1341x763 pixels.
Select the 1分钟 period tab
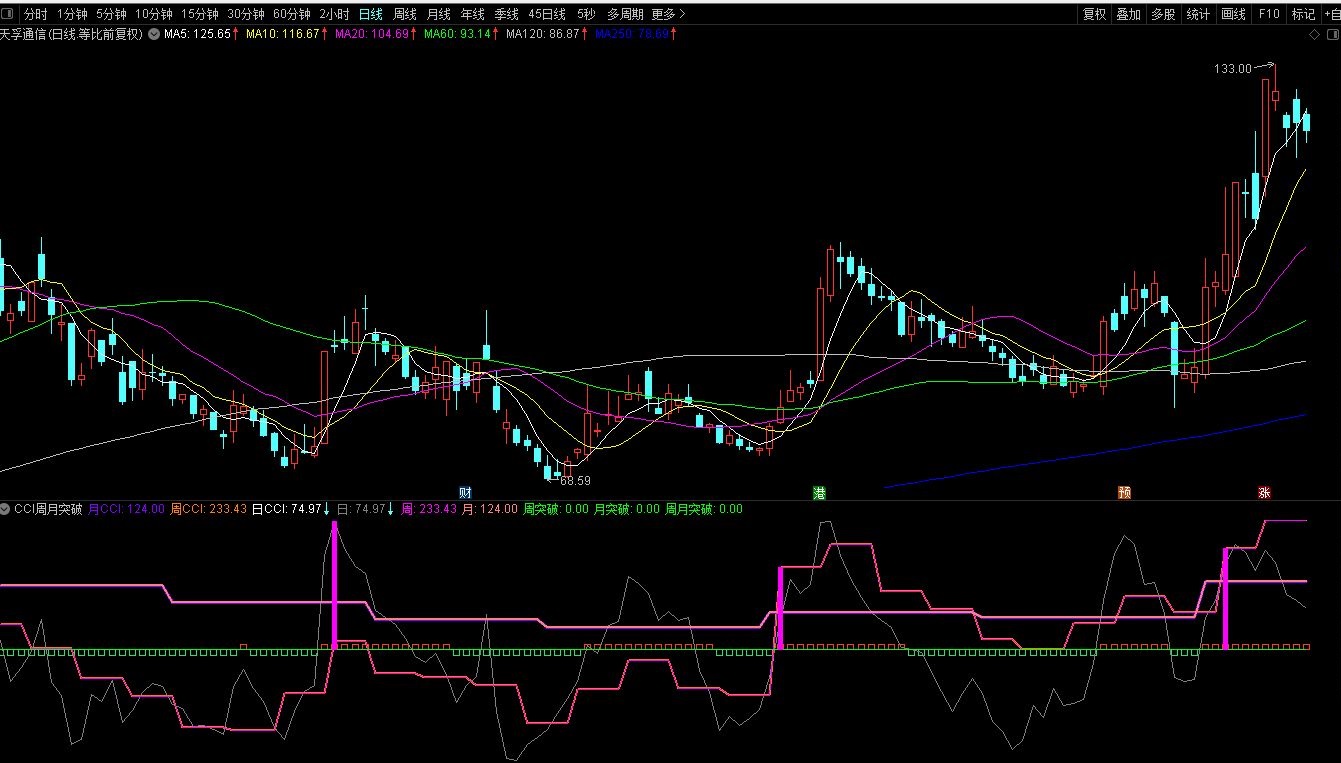[x=71, y=14]
